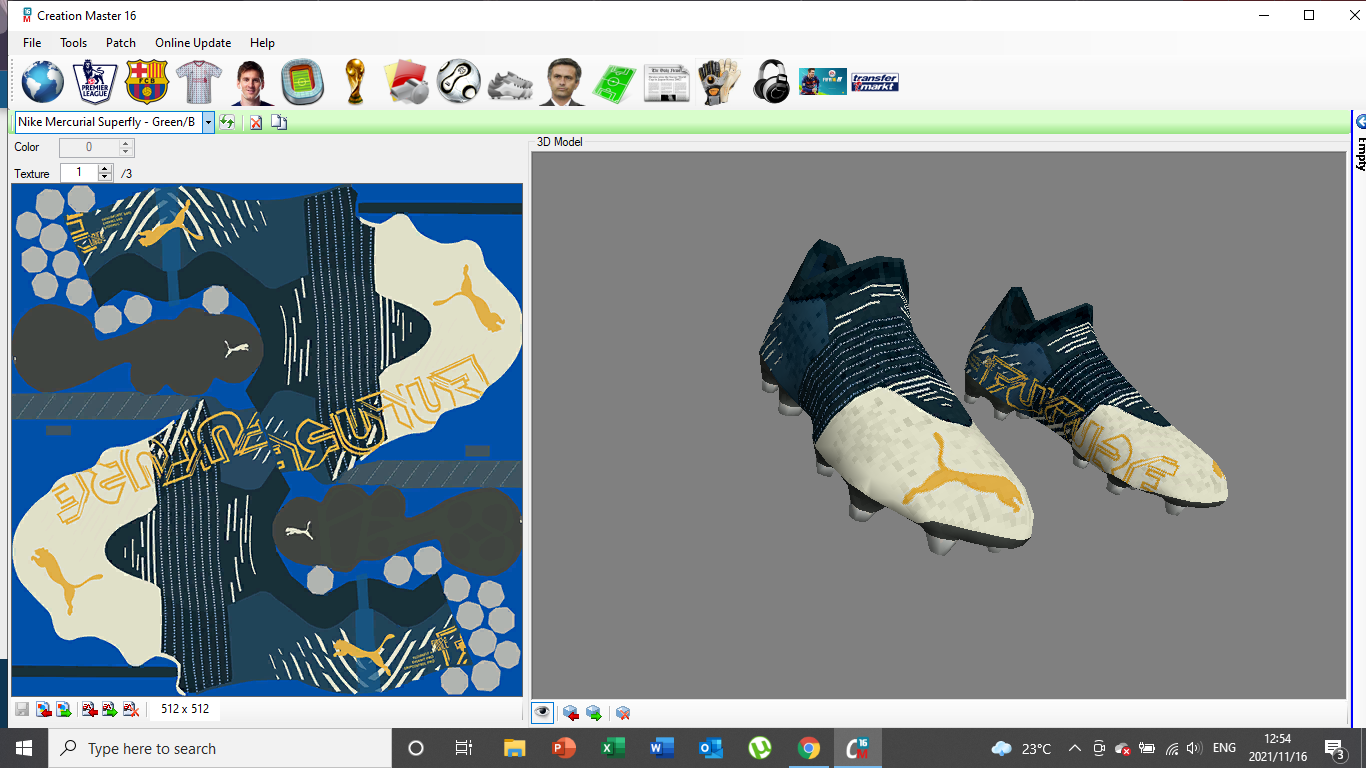Open the headphones audio editor icon
Screen dimensions: 1366x768
(771, 82)
